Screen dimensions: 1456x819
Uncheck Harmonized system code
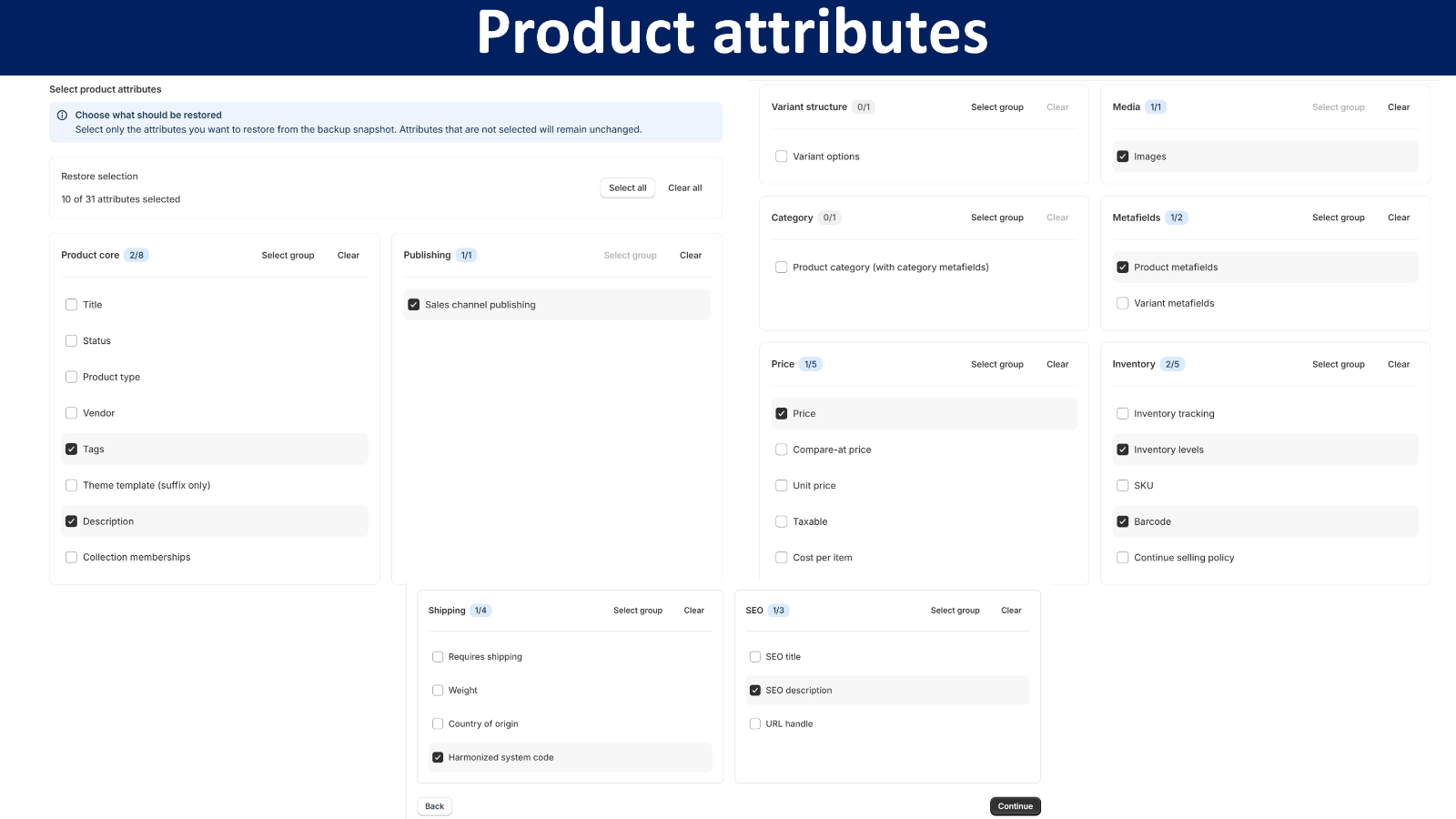(x=438, y=757)
